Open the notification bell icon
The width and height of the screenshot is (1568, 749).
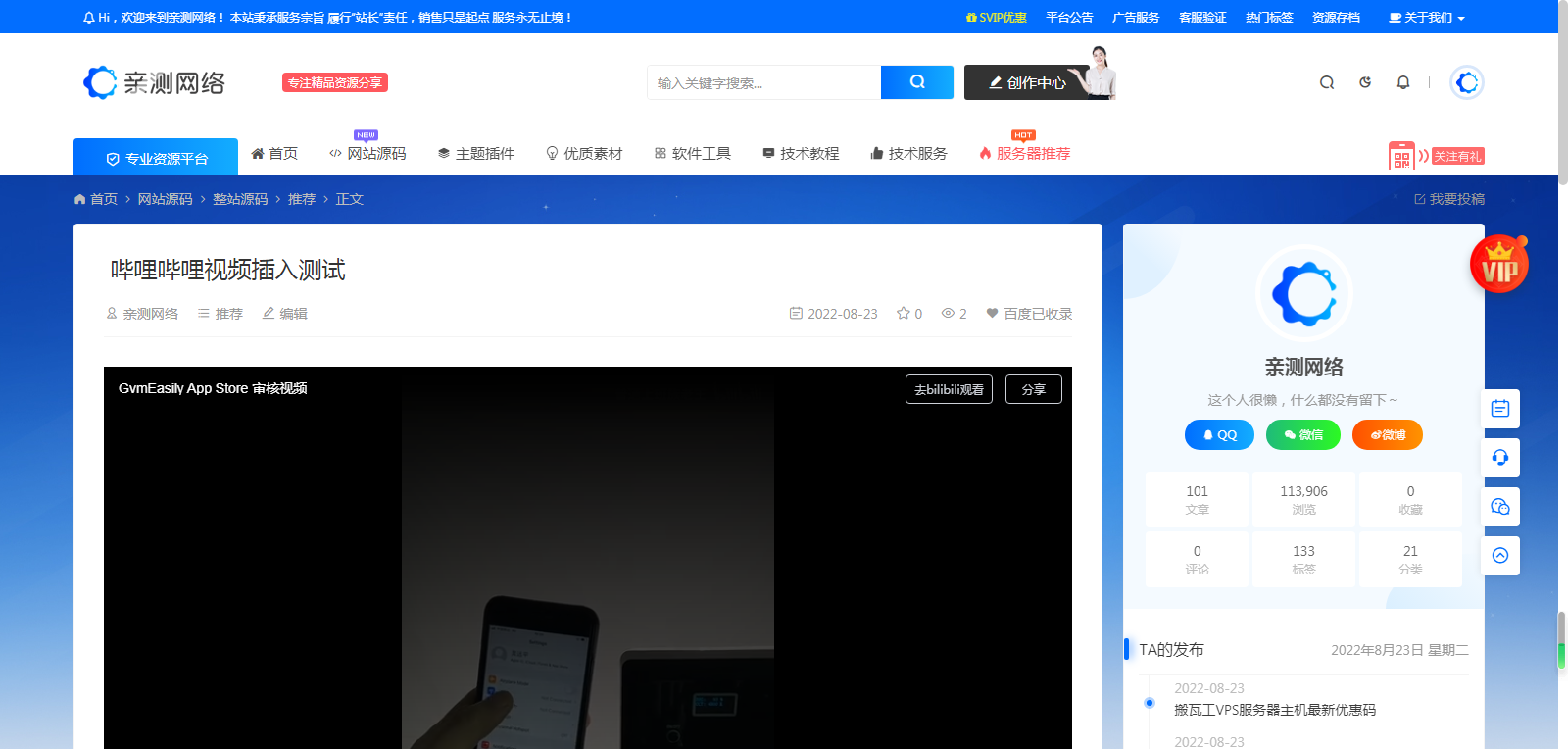pyautogui.click(x=1403, y=82)
